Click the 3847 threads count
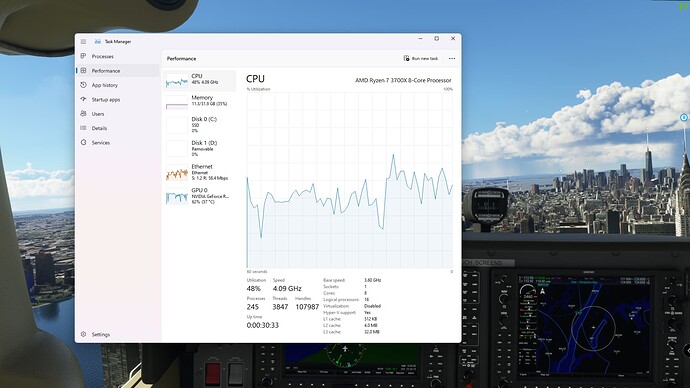Viewport: 690px width, 388px height. click(x=280, y=307)
